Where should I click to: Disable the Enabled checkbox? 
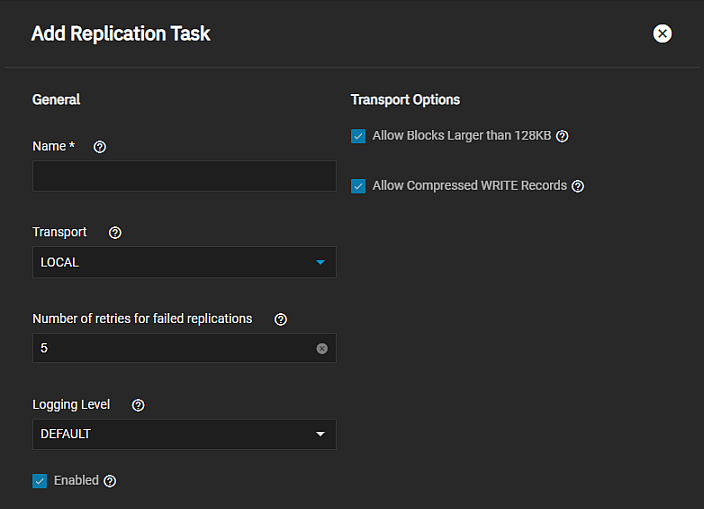(40, 481)
